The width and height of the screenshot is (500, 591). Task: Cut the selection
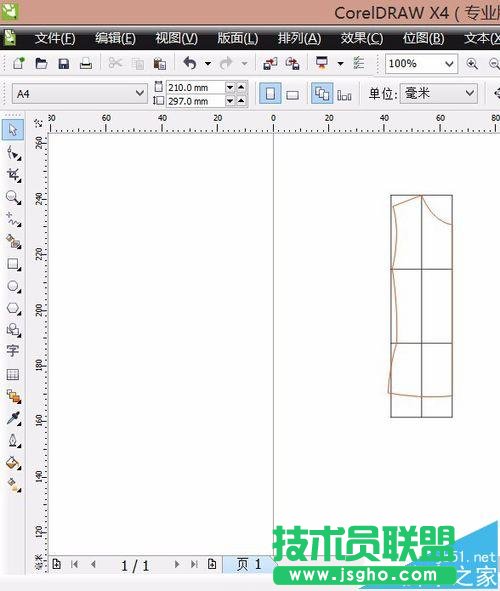click(x=115, y=63)
